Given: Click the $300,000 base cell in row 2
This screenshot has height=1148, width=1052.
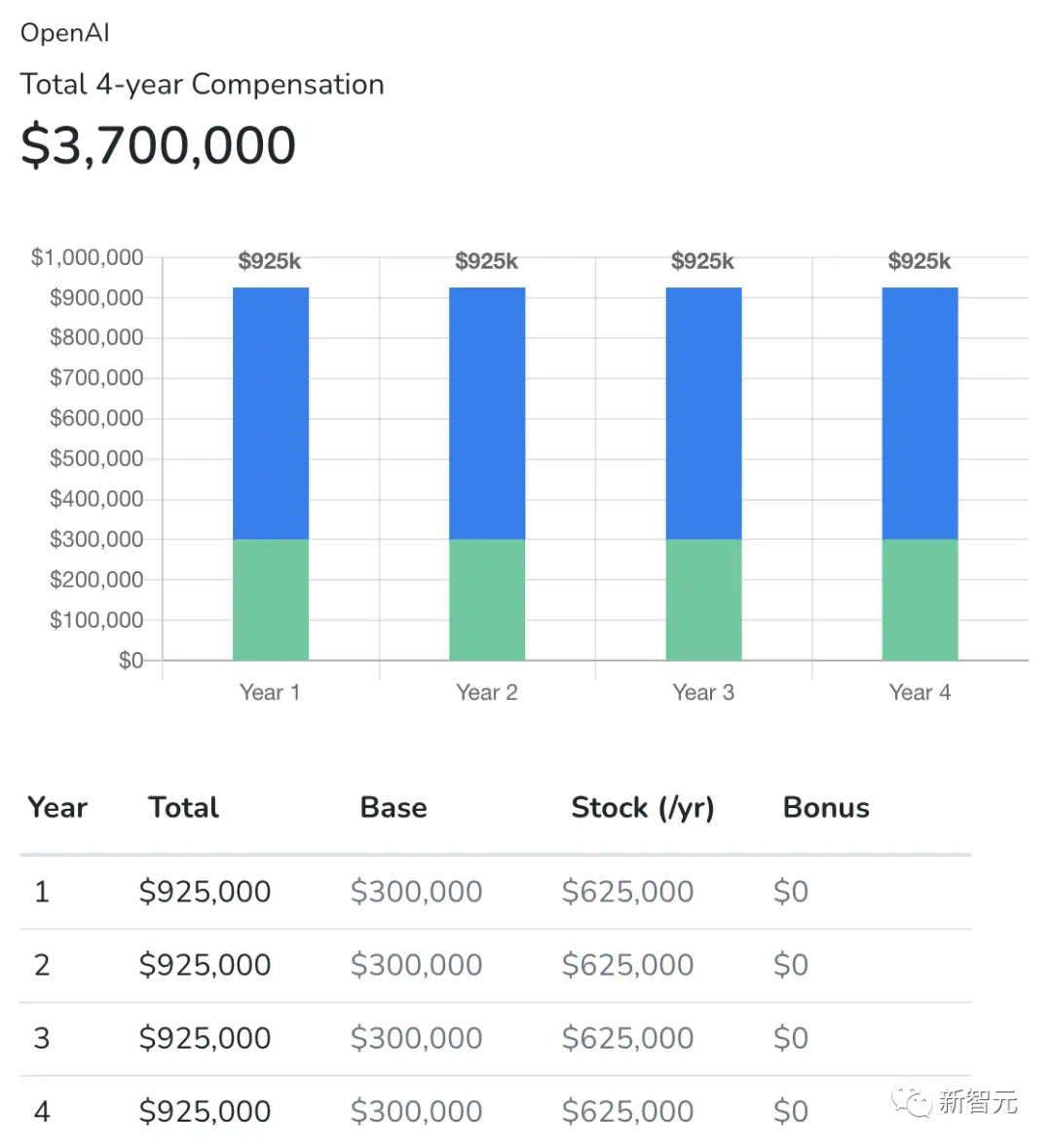Looking at the screenshot, I should point(416,965).
